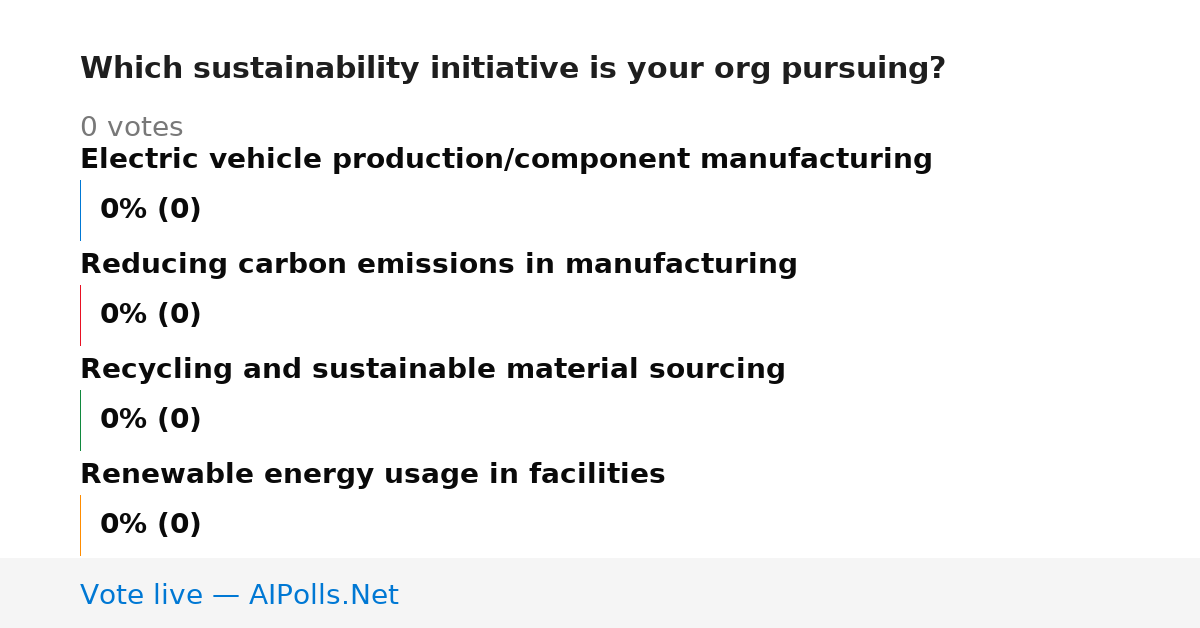Viewport: 1200px width, 628px height.
Task: Click the red result bar for carbon emissions
Action: (x=80, y=315)
